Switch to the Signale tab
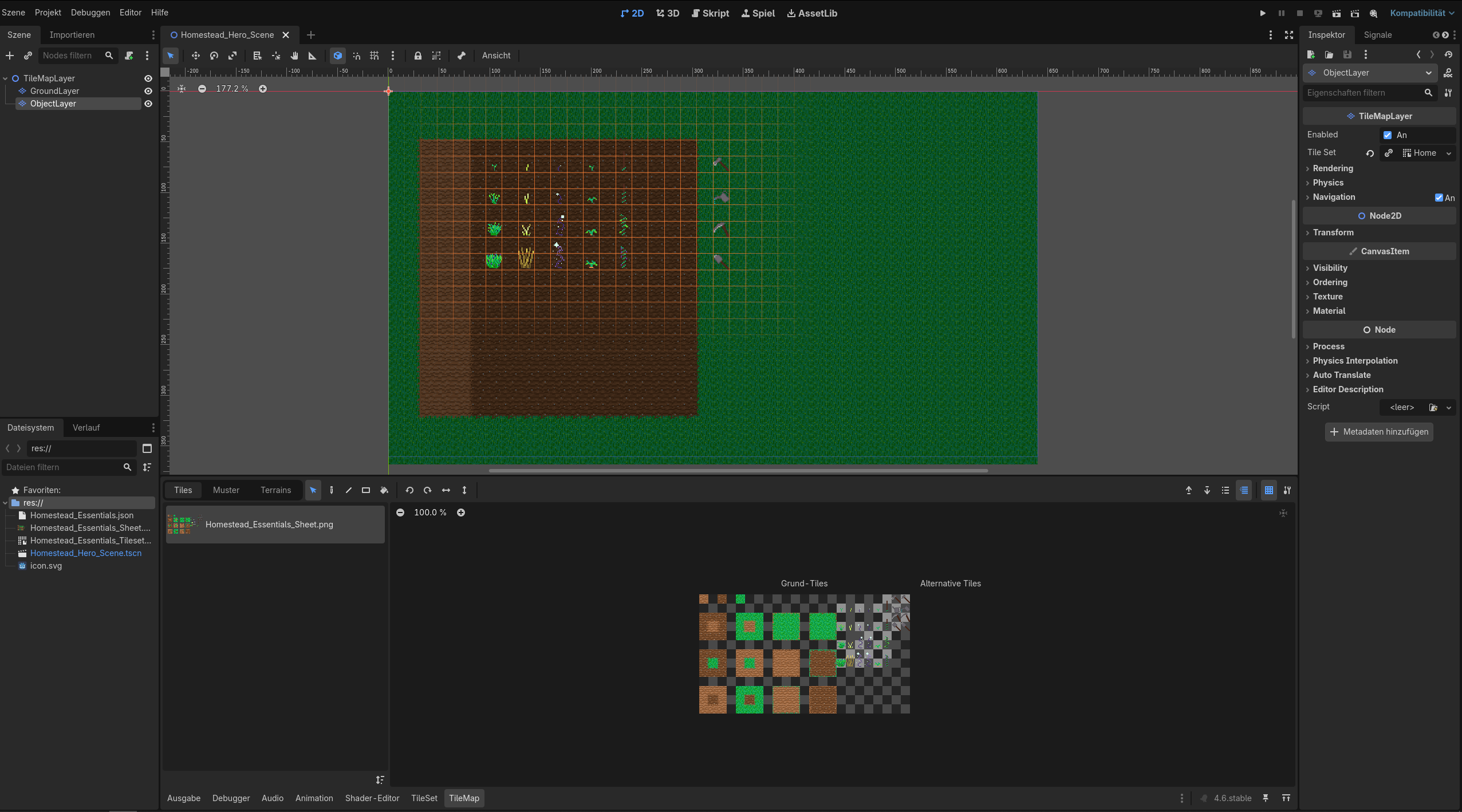The width and height of the screenshot is (1462, 812). (1378, 35)
